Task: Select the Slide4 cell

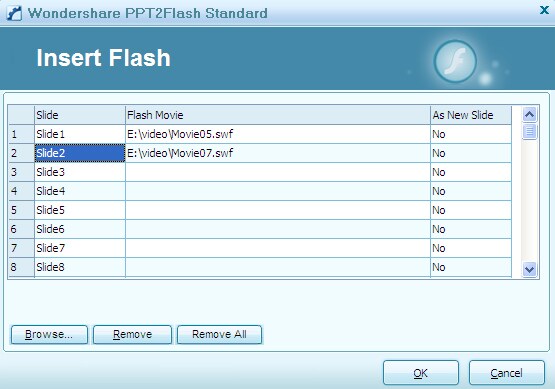Action: (80, 191)
